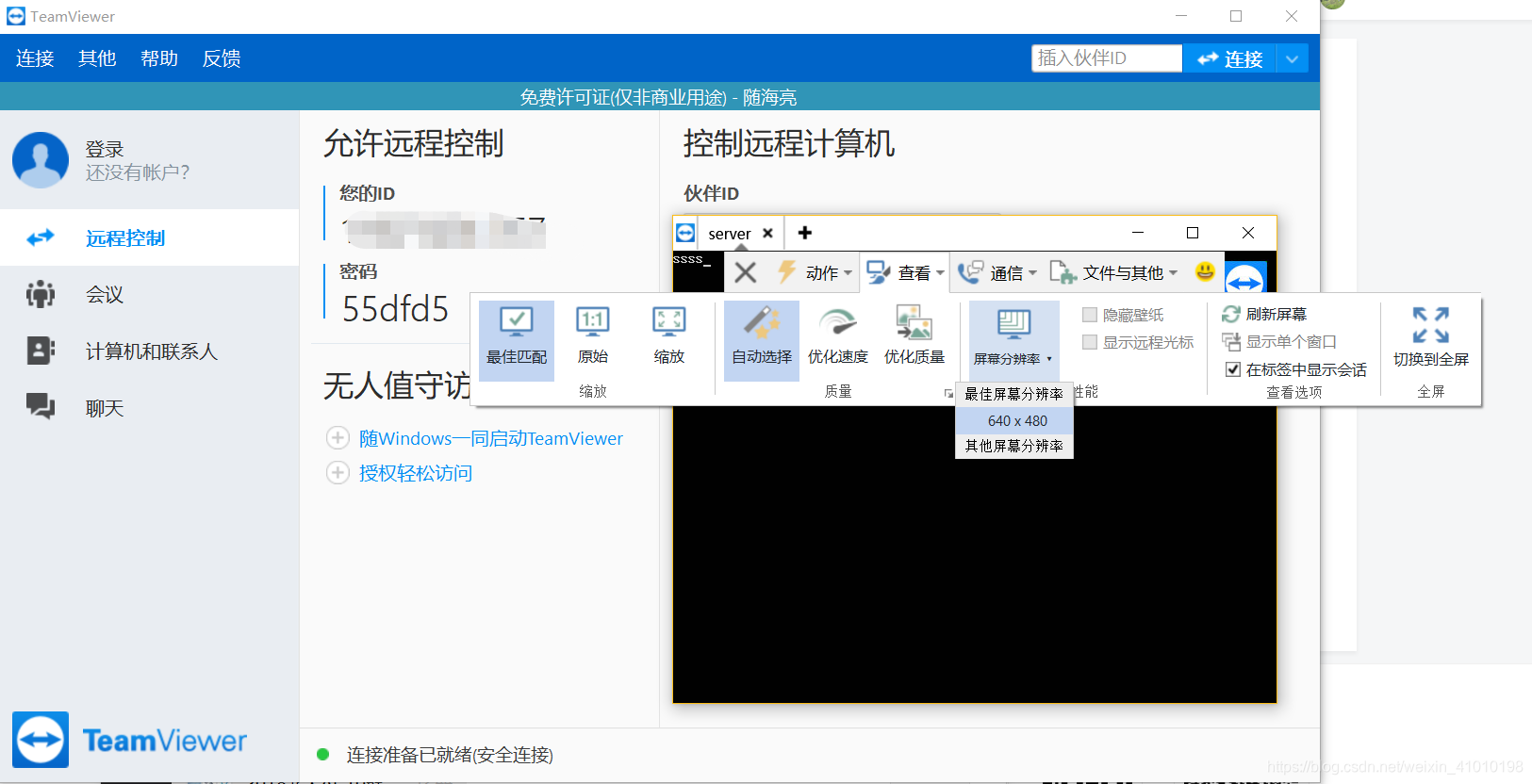Open the screen resolution dropdown button
Viewport: 1532px width, 784px height.
point(1013,340)
